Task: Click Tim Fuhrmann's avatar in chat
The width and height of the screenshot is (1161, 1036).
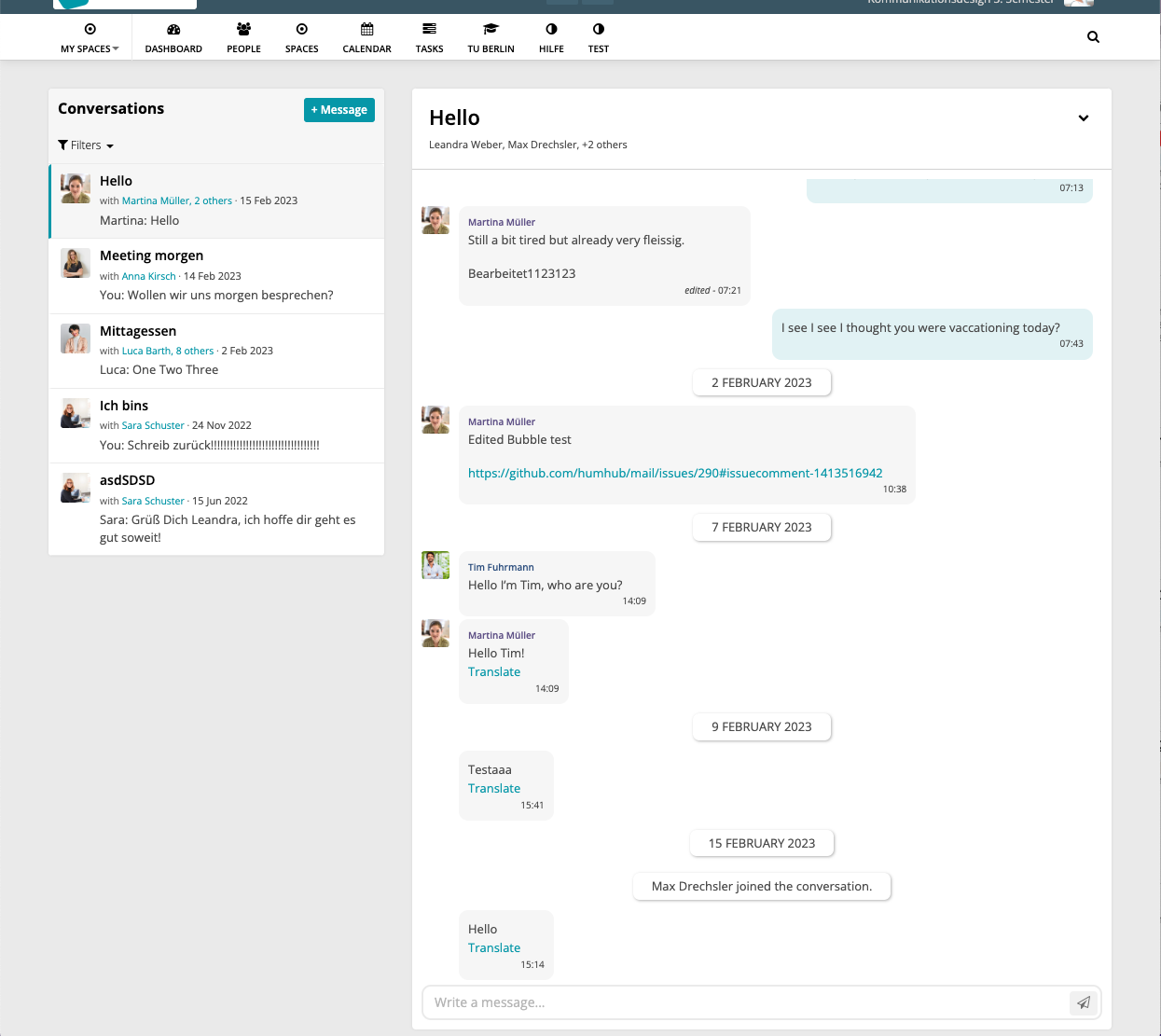Action: click(x=435, y=565)
